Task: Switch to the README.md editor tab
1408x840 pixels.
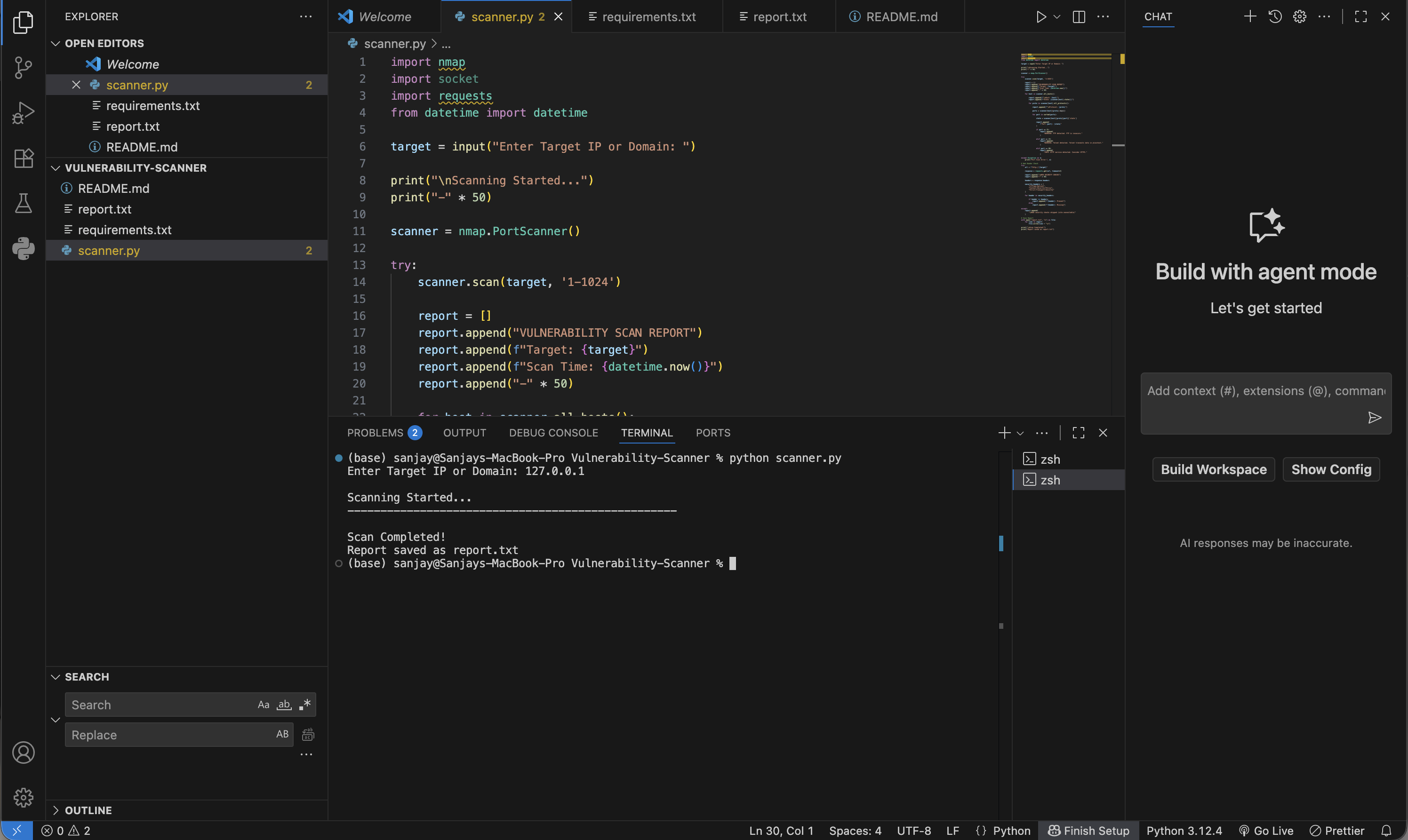Action: [901, 17]
